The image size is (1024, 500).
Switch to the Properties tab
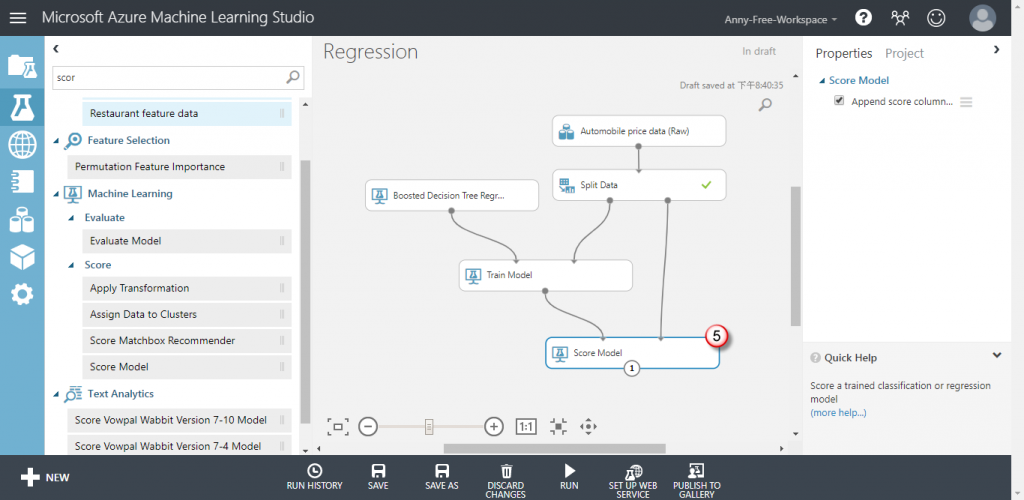coord(844,54)
